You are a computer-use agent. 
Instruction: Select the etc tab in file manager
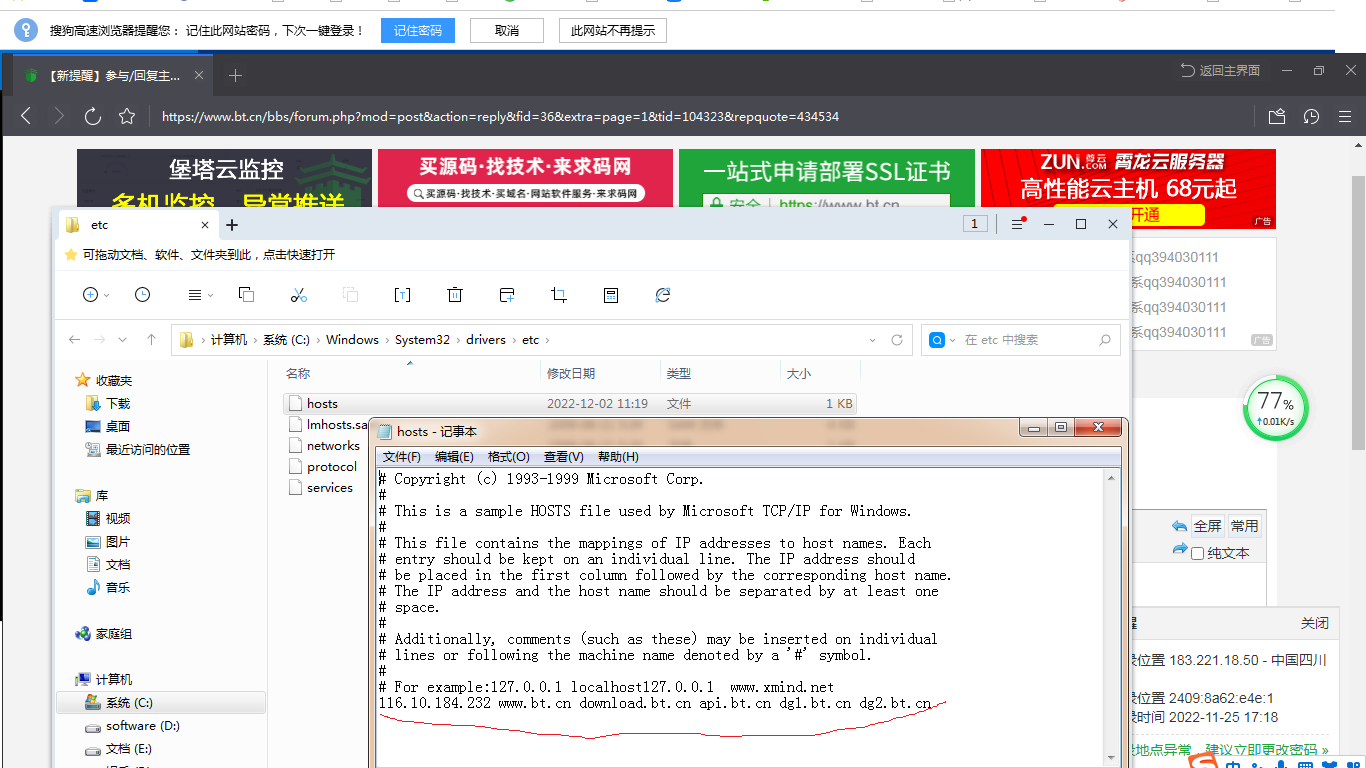point(136,225)
